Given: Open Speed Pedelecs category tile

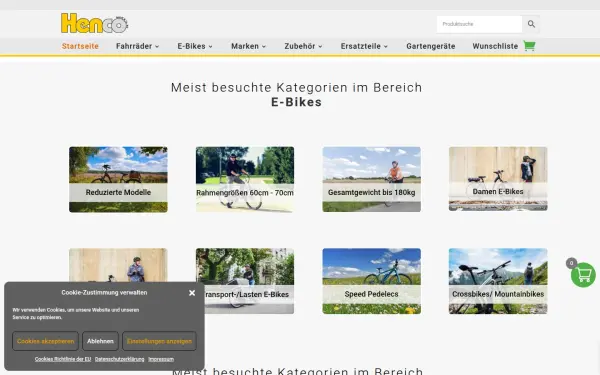Looking at the screenshot, I should click(372, 281).
